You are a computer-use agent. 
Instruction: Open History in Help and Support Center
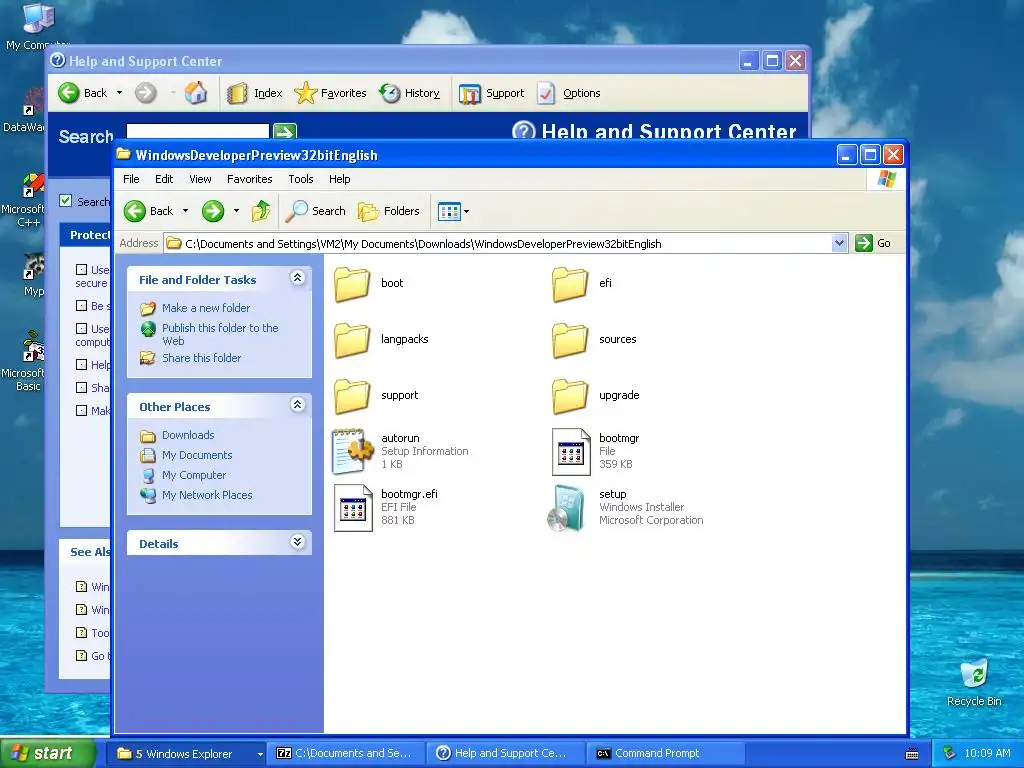410,93
